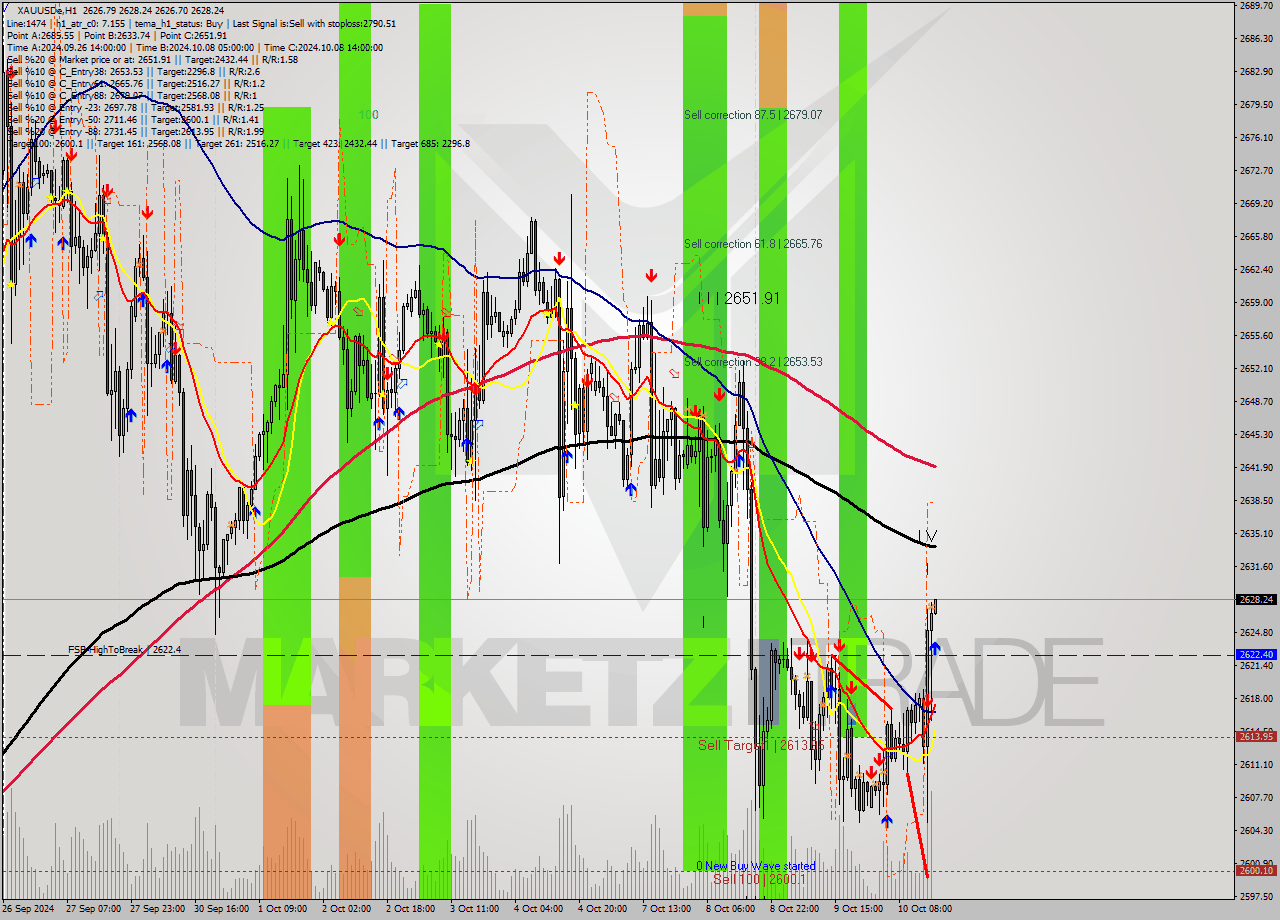
Task: Click the '26 Sep 2024' date label
Action: (x=29, y=909)
